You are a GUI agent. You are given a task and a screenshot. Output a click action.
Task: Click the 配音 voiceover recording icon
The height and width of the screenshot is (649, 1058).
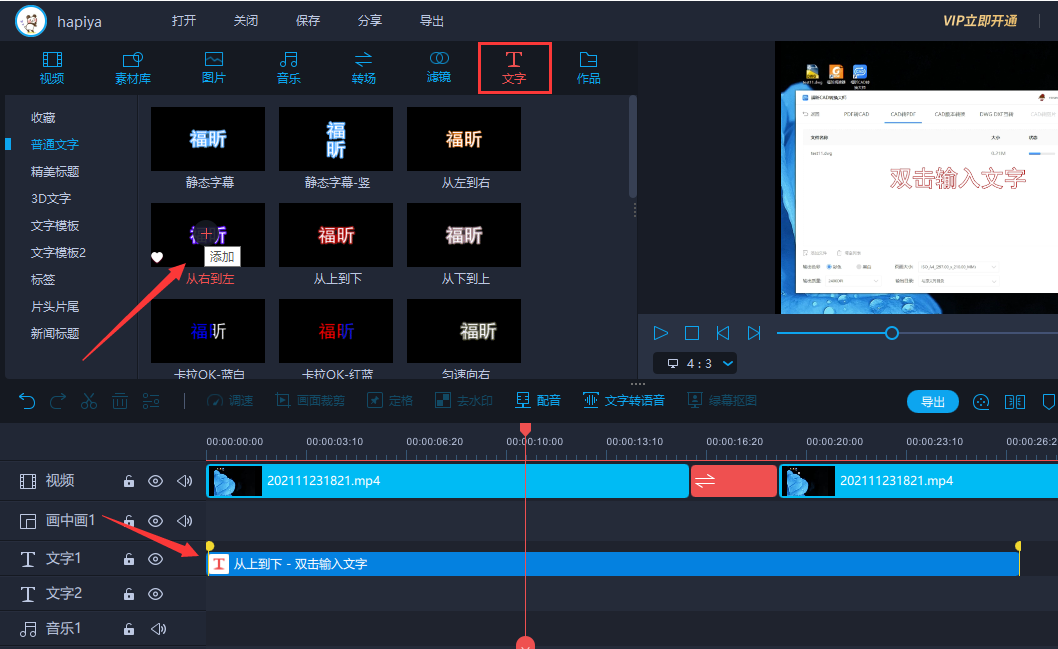click(x=523, y=400)
